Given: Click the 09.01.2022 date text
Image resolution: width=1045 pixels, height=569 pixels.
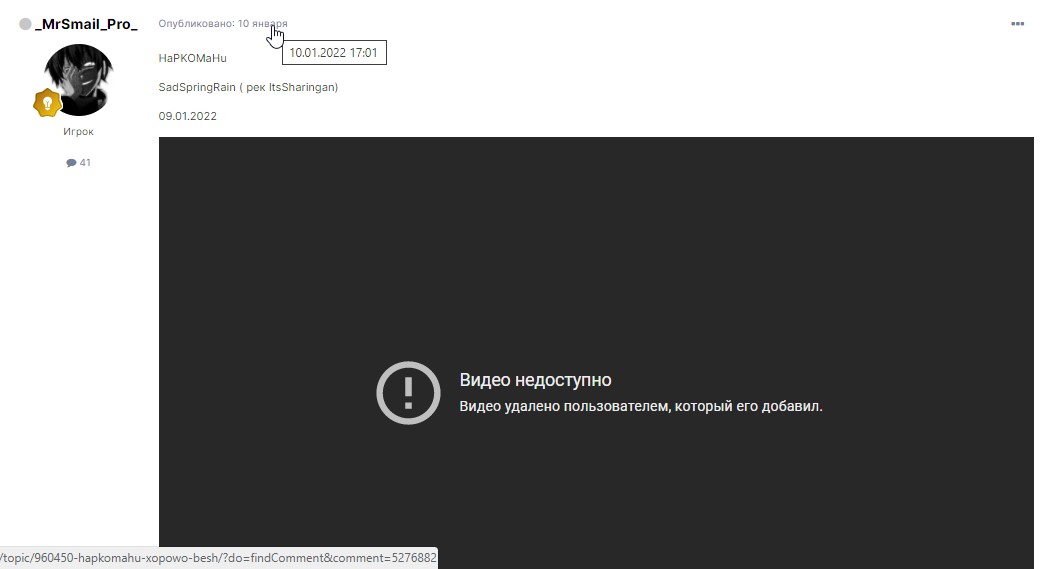Looking at the screenshot, I should [188, 116].
